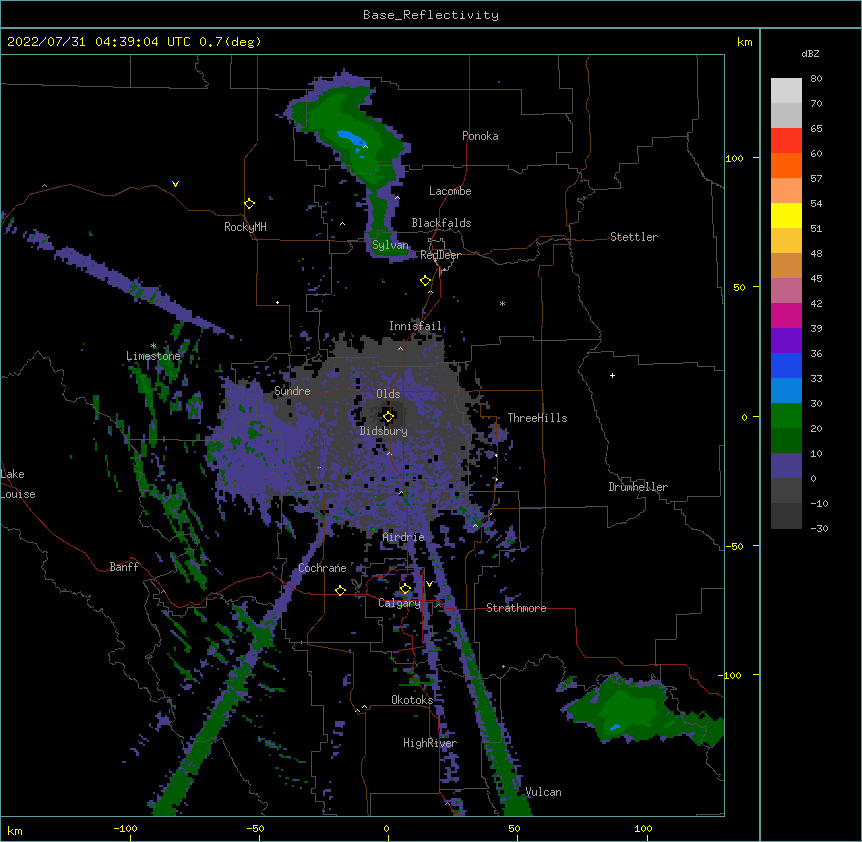Click the light gray 80 dBZ legend swatch

pyautogui.click(x=786, y=90)
